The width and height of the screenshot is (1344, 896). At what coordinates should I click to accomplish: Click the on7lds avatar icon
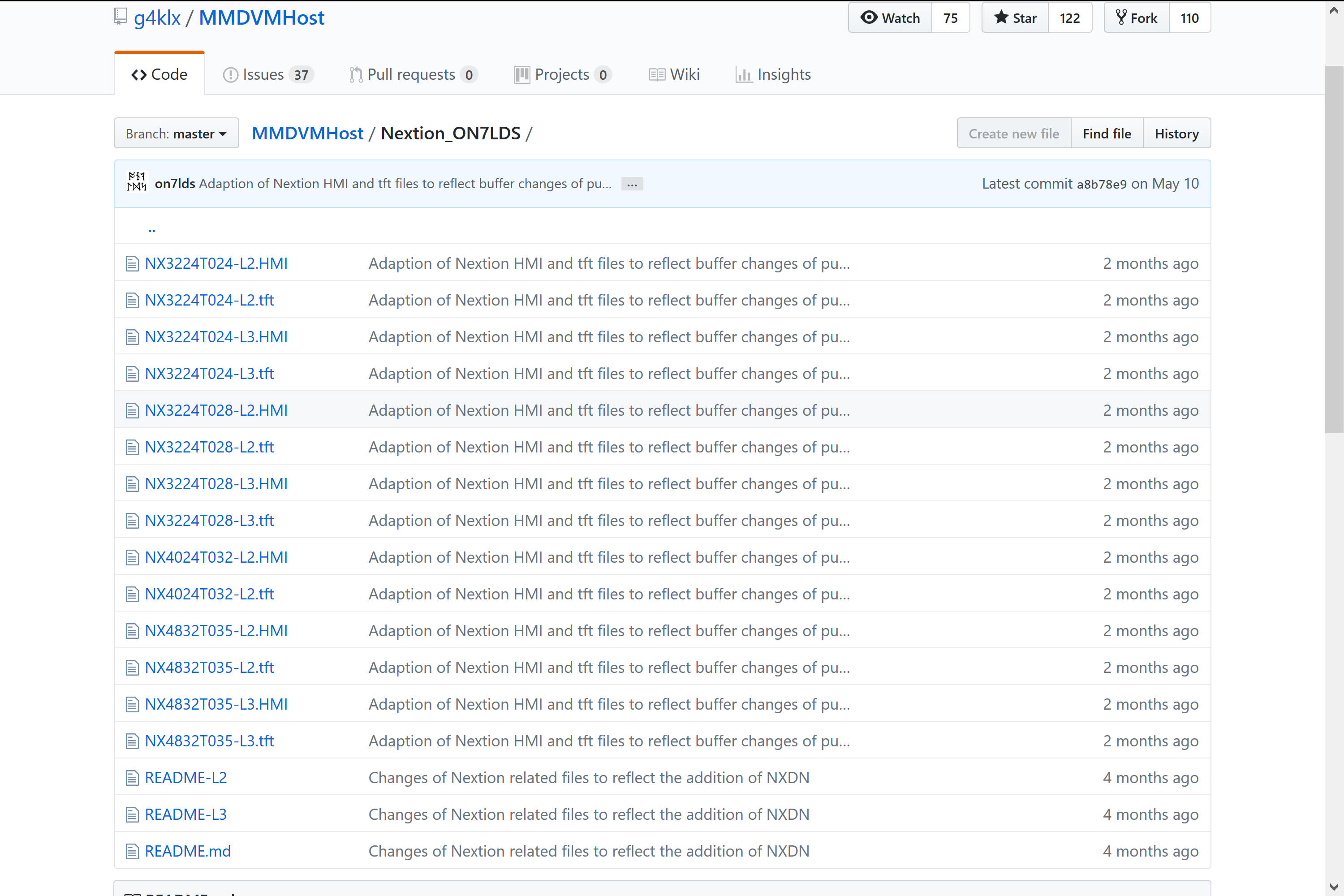137,183
